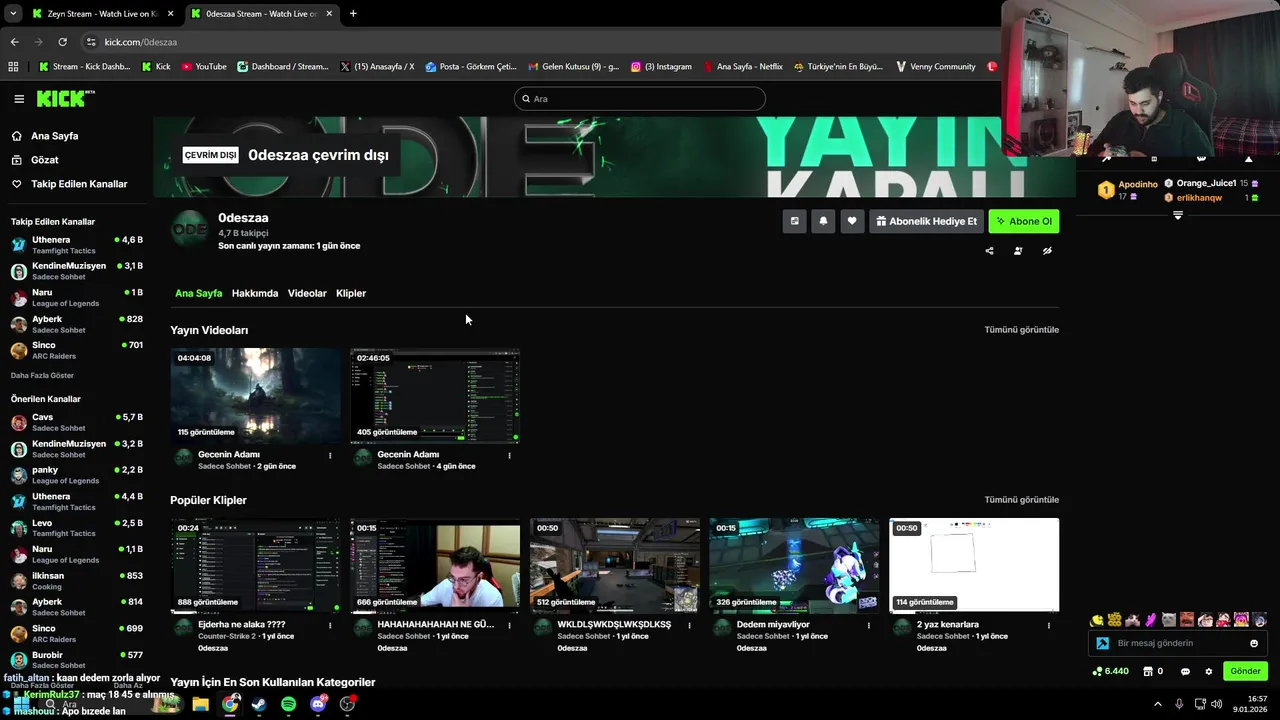Click the Kick logo
Viewport: 1280px width, 720px height.
[x=65, y=98]
